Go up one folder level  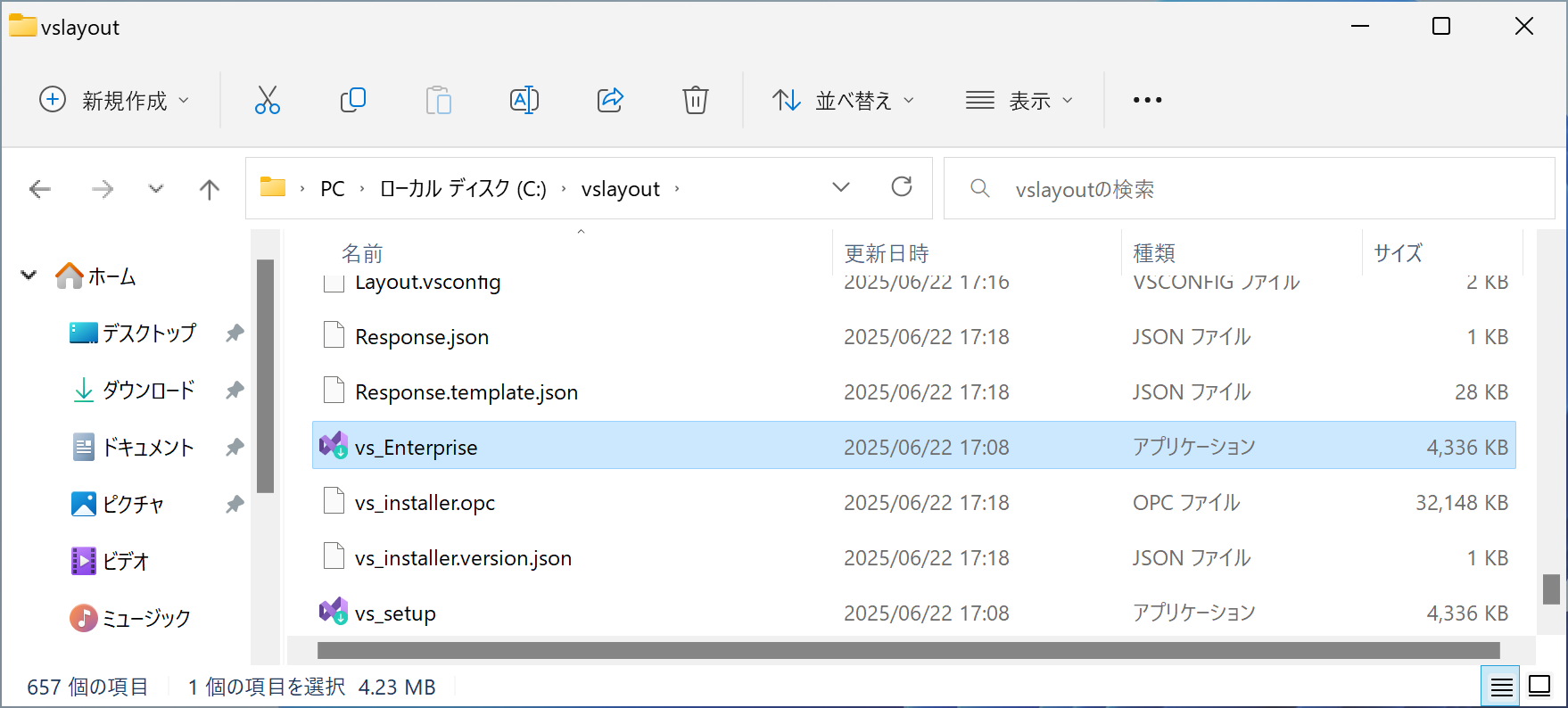coord(210,189)
